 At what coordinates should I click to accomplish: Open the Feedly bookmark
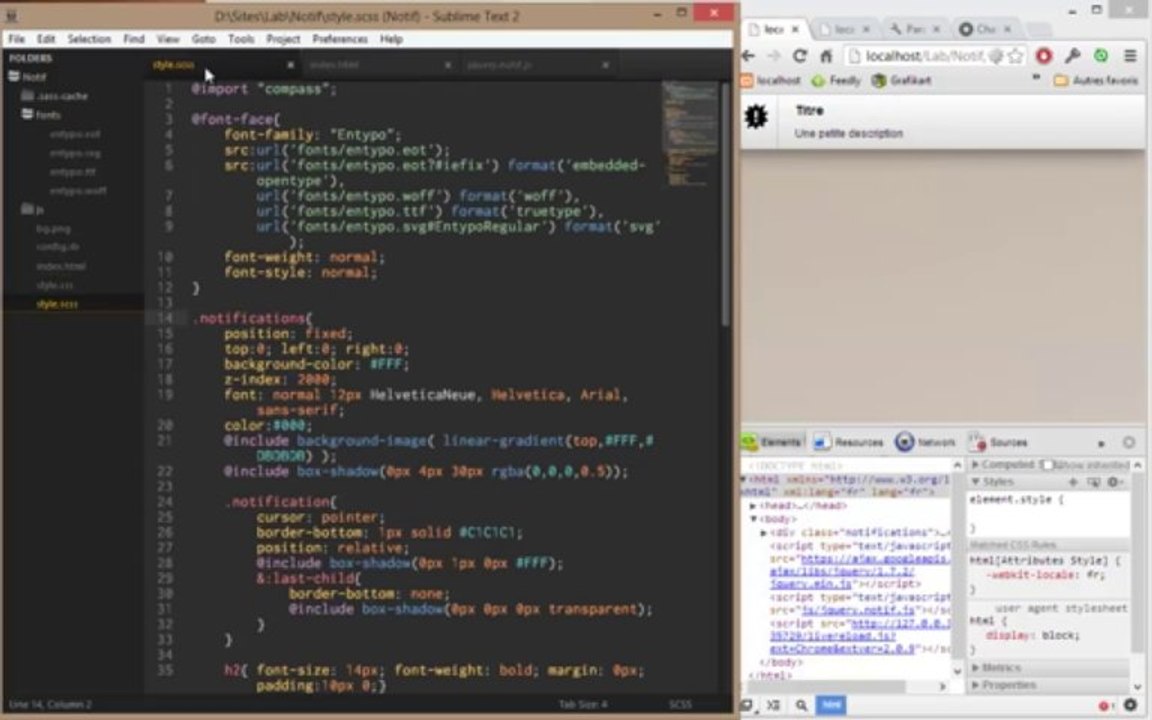click(835, 80)
